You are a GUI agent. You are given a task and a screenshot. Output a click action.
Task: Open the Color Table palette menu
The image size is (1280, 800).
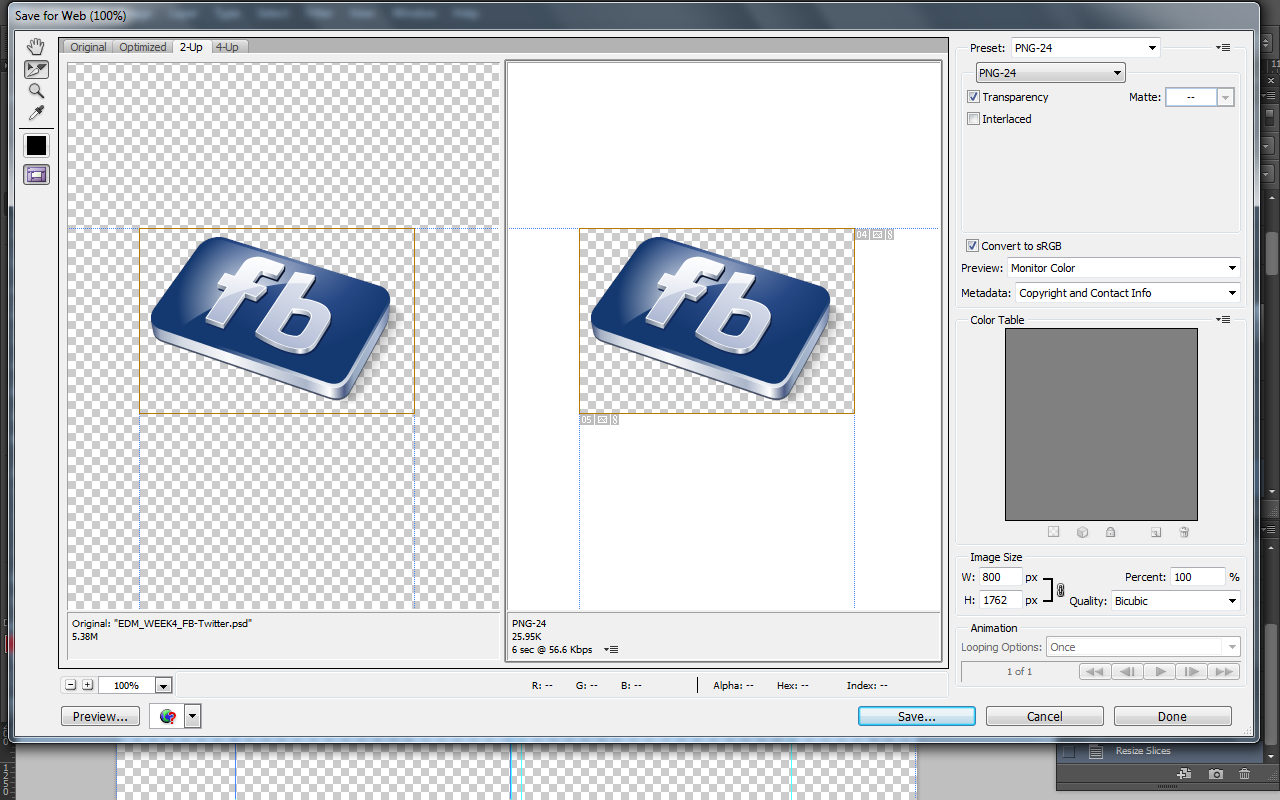[1223, 320]
